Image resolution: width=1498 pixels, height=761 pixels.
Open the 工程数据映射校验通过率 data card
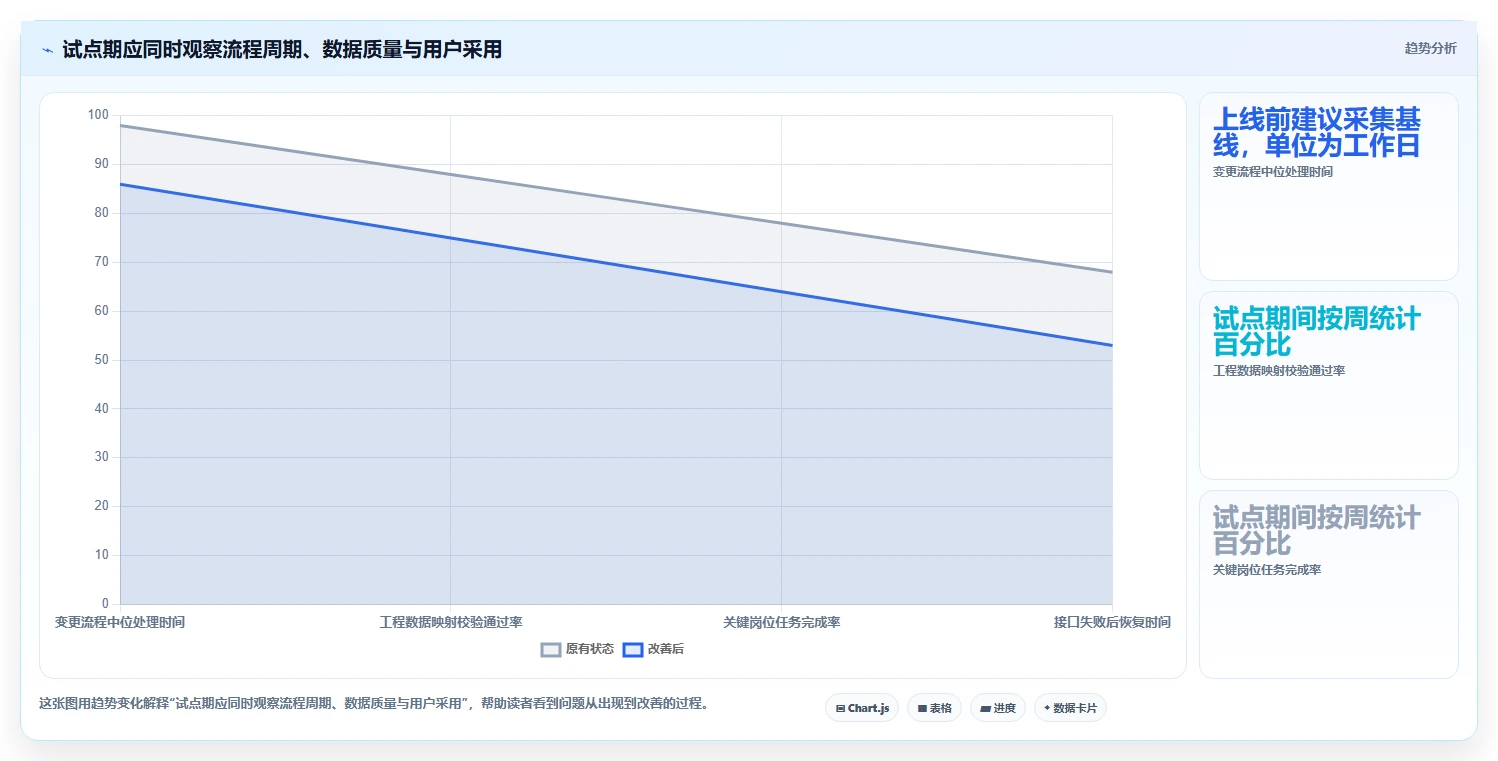tap(1329, 386)
